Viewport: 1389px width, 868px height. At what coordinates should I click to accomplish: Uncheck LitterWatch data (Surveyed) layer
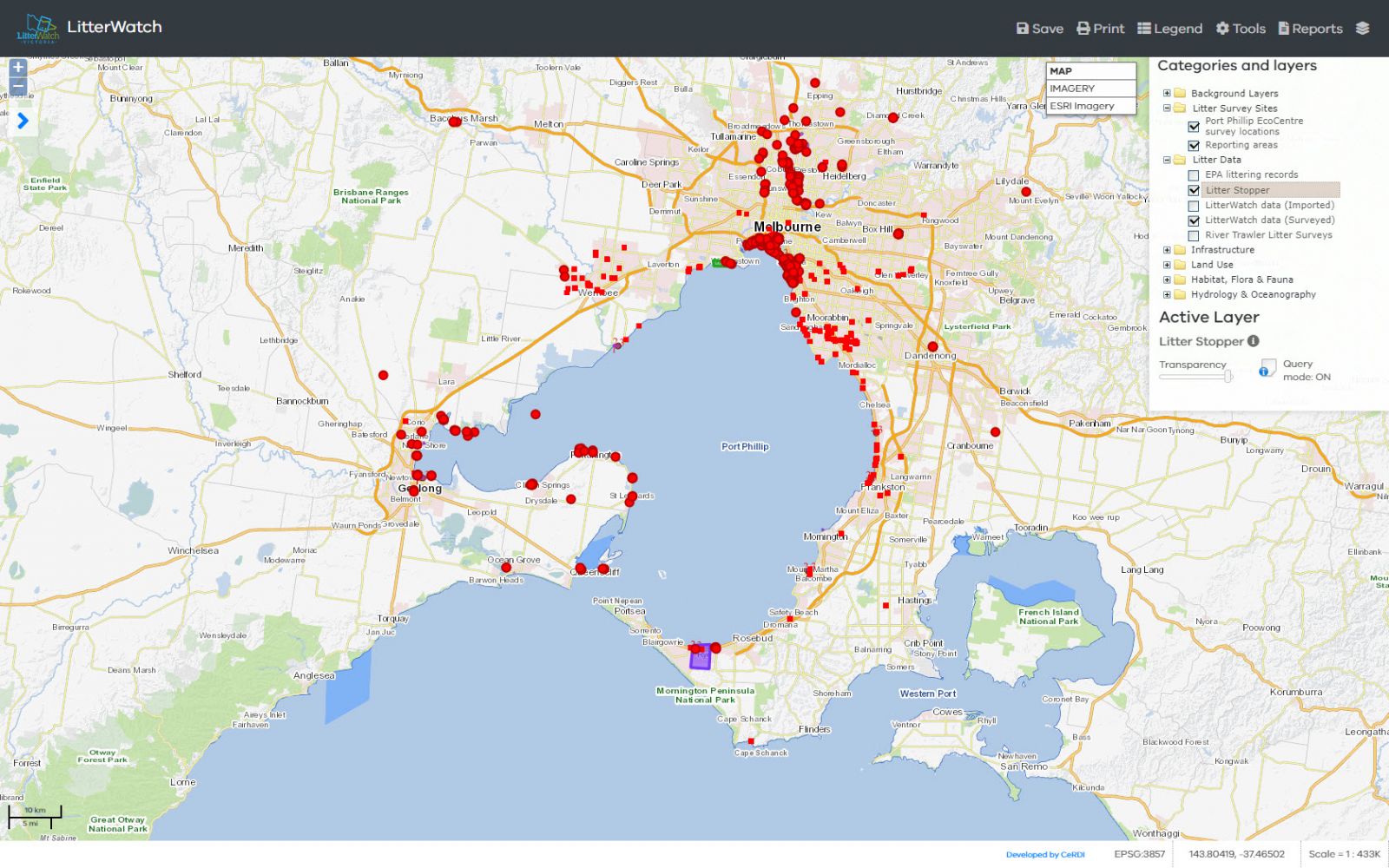[x=1194, y=220]
